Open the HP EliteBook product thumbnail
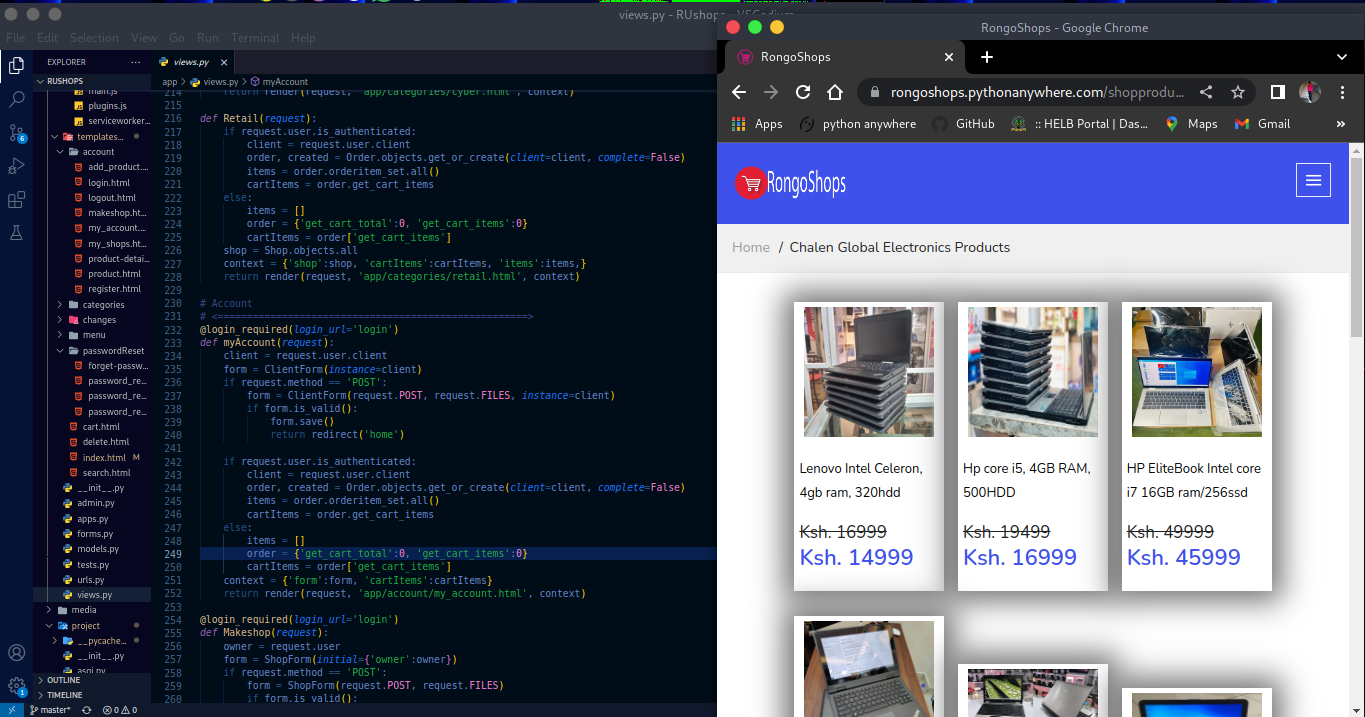 tap(1196, 372)
